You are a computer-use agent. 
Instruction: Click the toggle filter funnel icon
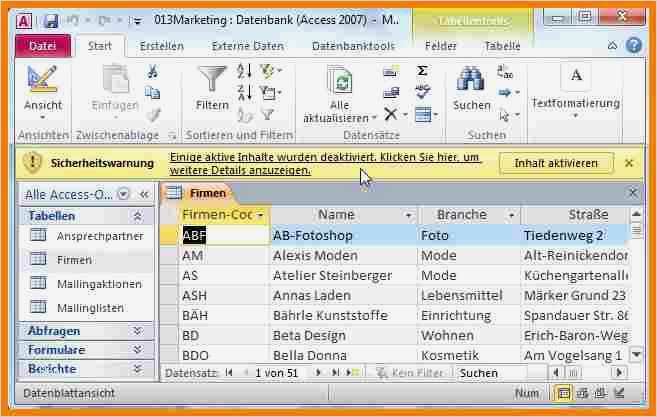pos(267,114)
